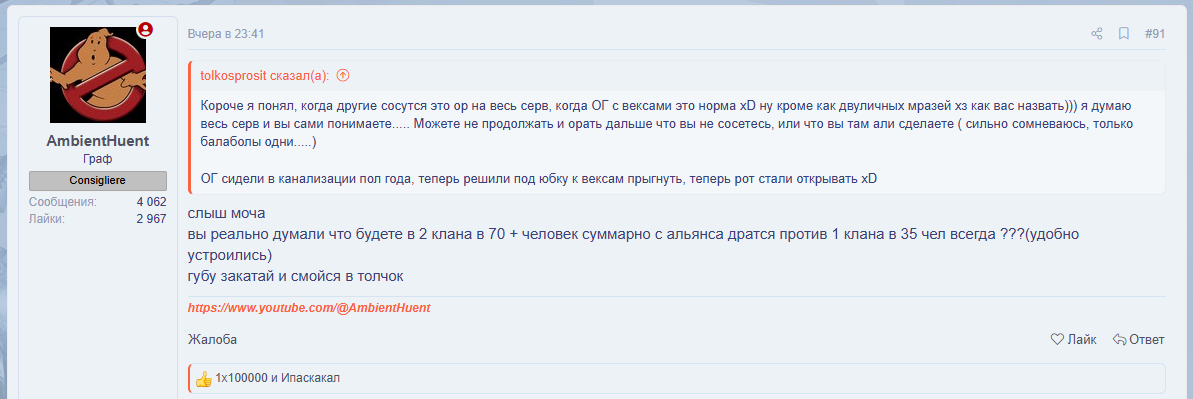Click the 'Вчера в 23:41' timestamp
This screenshot has height=399, width=1193.
point(226,34)
